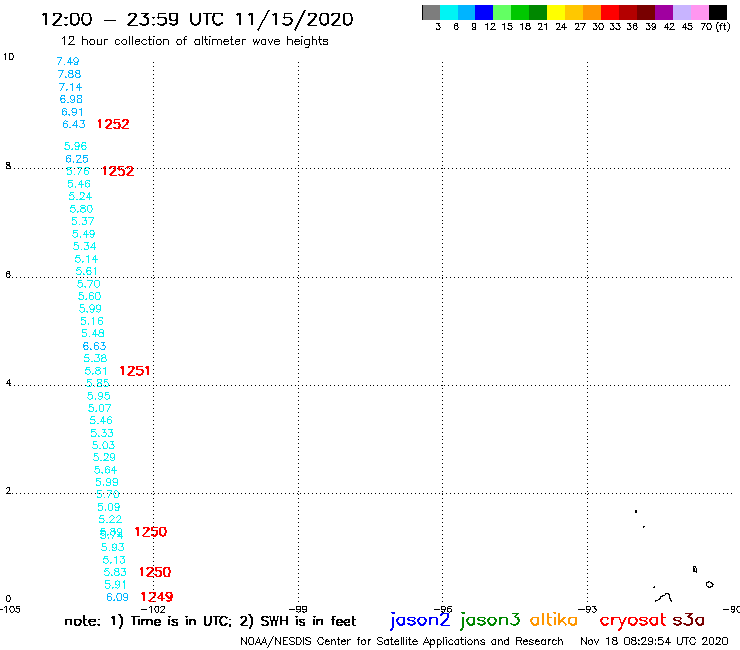Click the bright red swatch in the color scale
740x650 pixels.
point(610,12)
